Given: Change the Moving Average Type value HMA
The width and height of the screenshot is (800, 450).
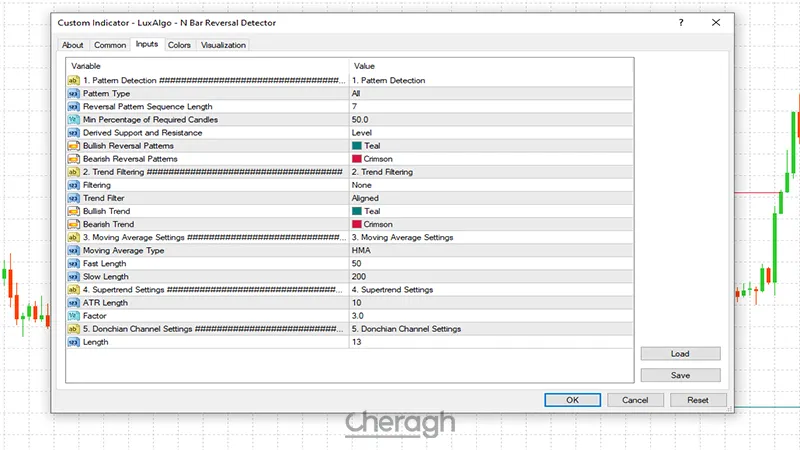Looking at the screenshot, I should point(490,250).
